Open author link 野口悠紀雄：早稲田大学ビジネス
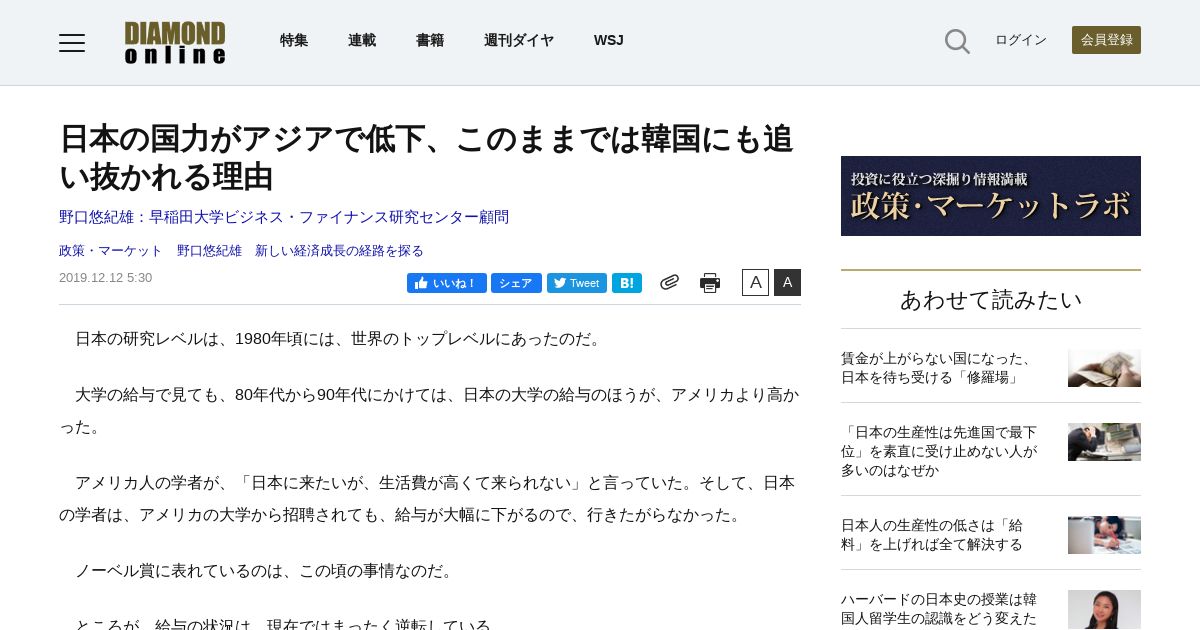This screenshot has width=1200, height=630. [284, 217]
